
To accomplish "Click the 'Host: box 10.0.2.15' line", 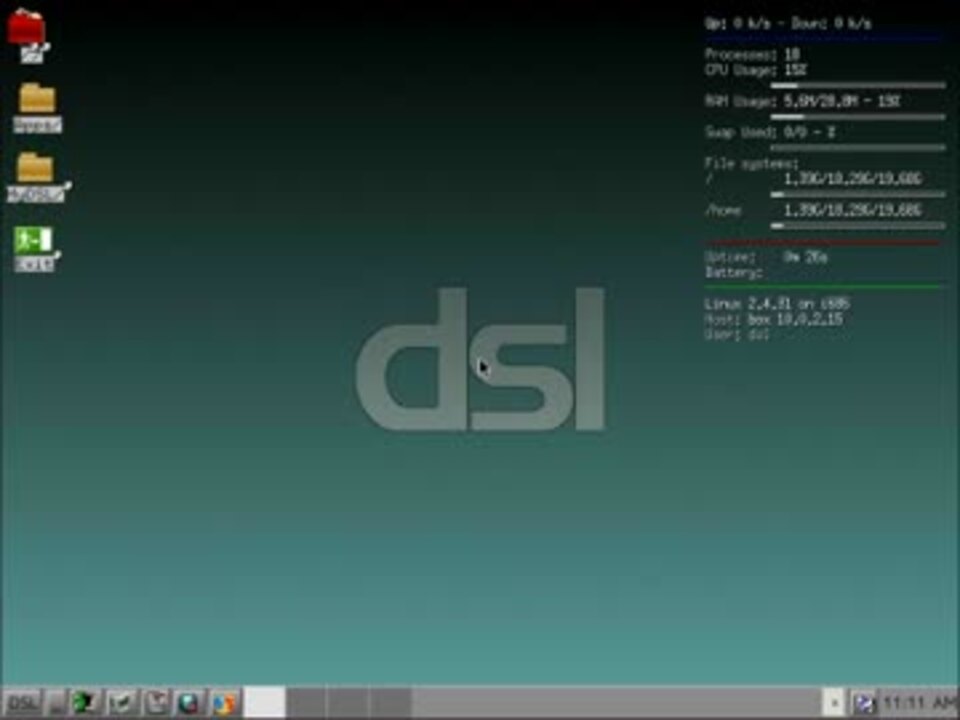I will click(774, 320).
